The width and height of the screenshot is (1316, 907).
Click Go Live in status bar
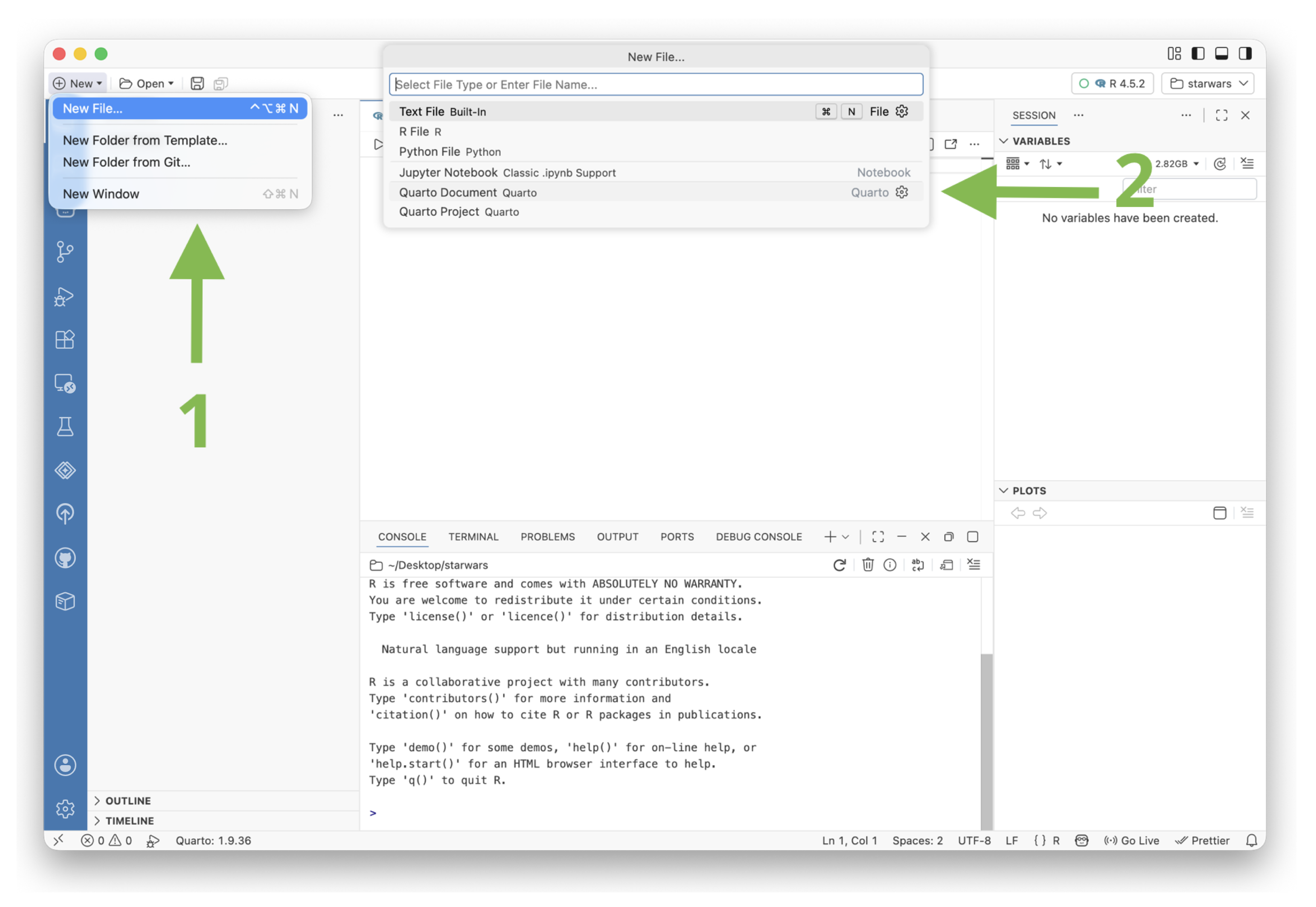[x=1131, y=841]
